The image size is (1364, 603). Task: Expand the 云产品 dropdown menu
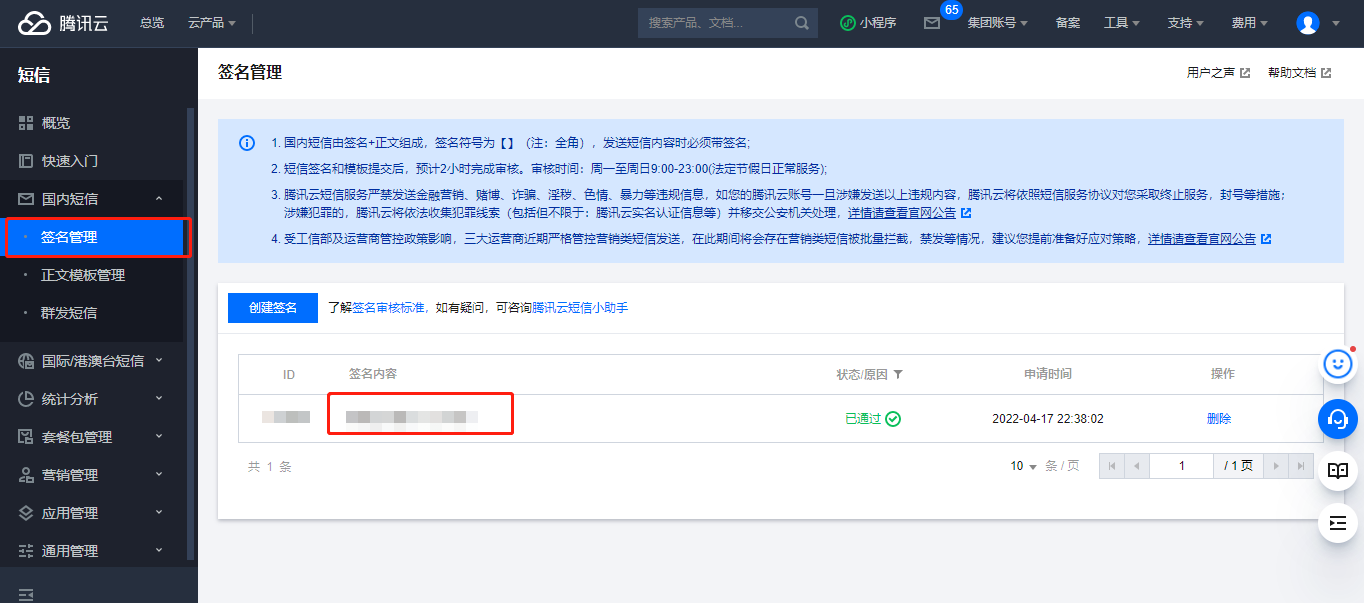[212, 23]
